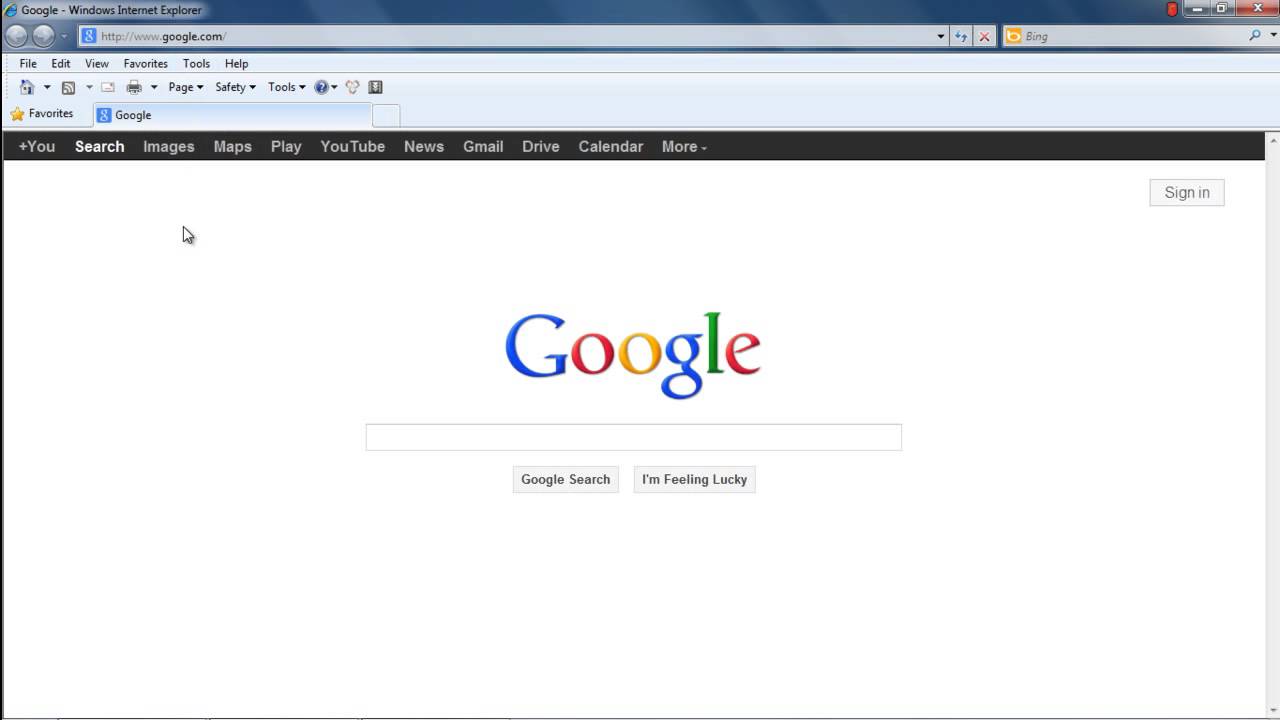Focus the Google search text field
This screenshot has width=1280, height=720.
click(x=633, y=437)
